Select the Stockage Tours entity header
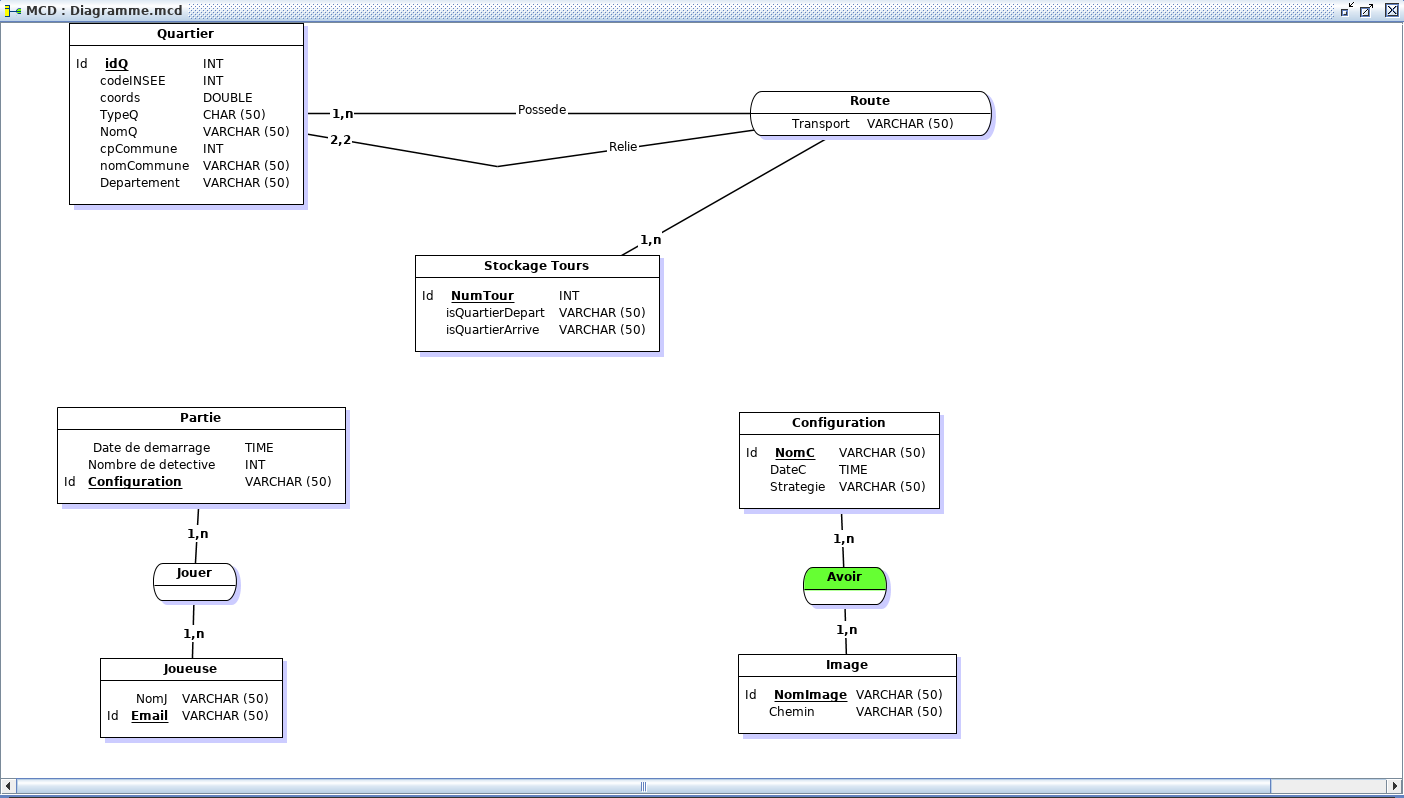Screen dimensions: 1404x798 537,266
